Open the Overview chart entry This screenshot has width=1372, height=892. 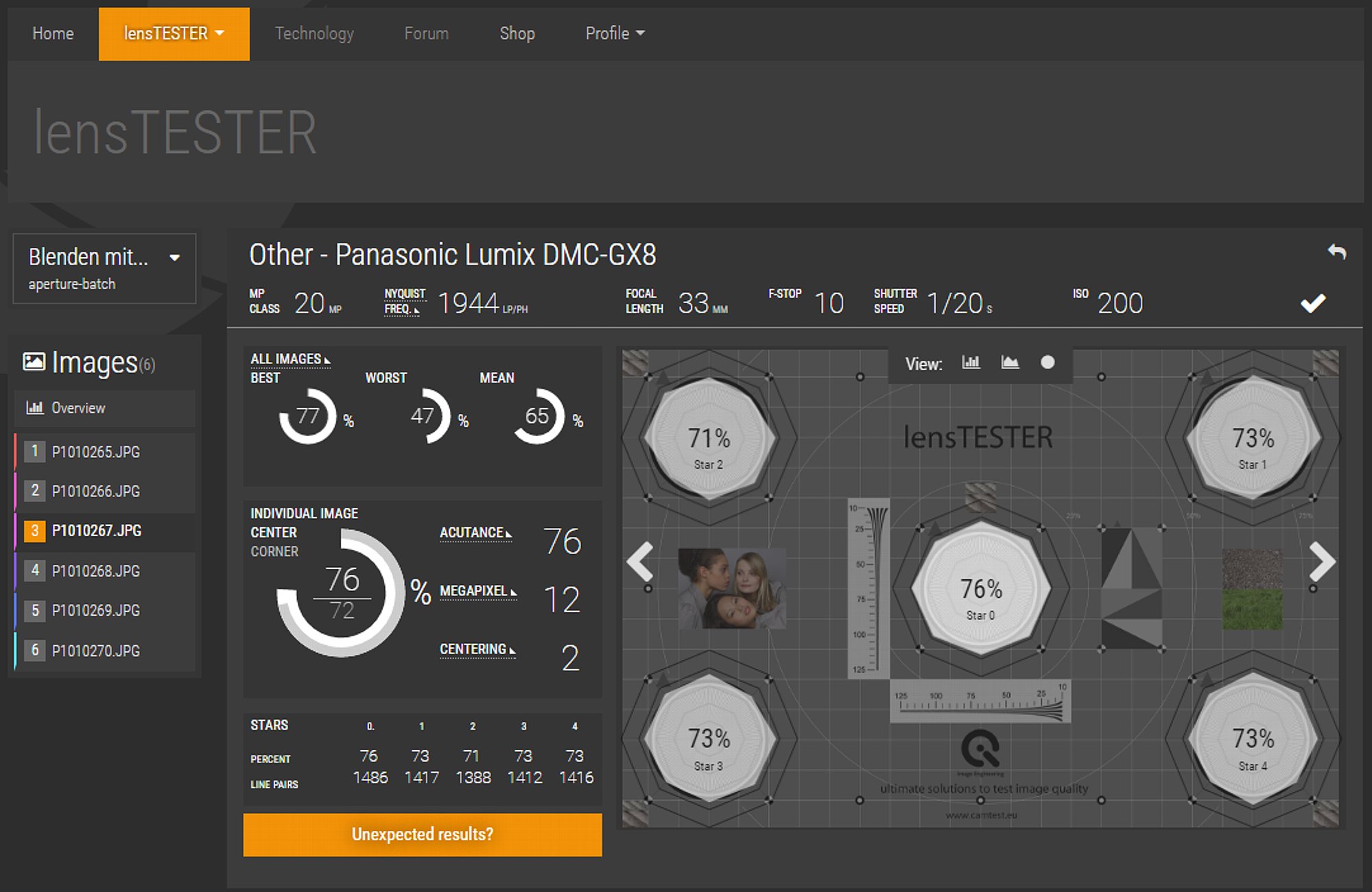pos(105,408)
